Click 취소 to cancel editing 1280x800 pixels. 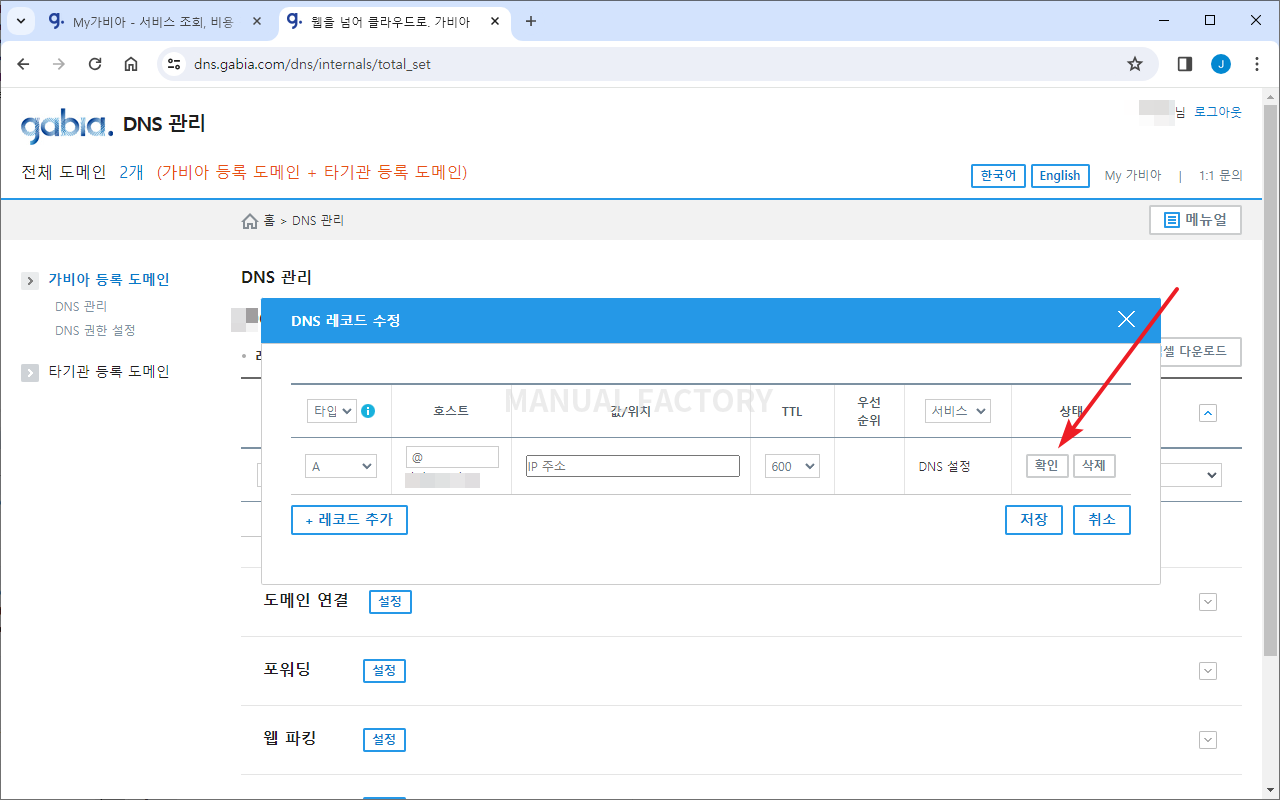click(x=1102, y=520)
